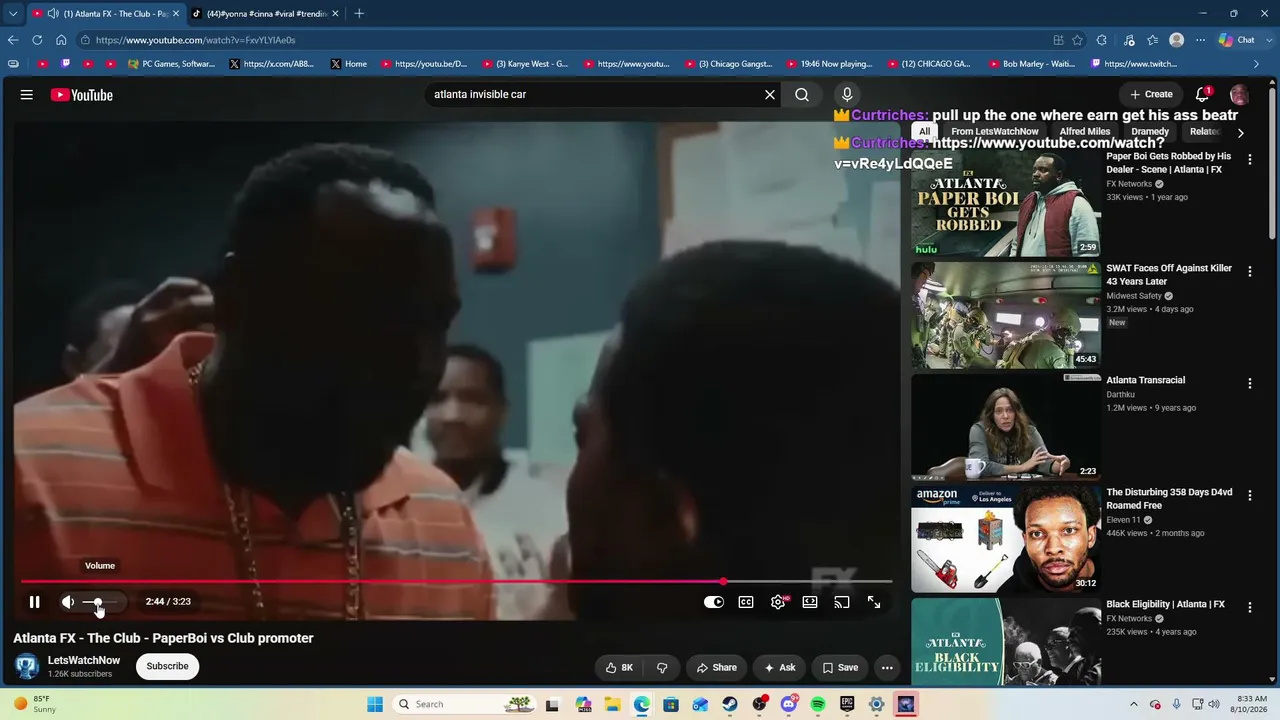Image resolution: width=1280 pixels, height=720 pixels.
Task: Select the Dramedy chip
Action: [x=1150, y=132]
